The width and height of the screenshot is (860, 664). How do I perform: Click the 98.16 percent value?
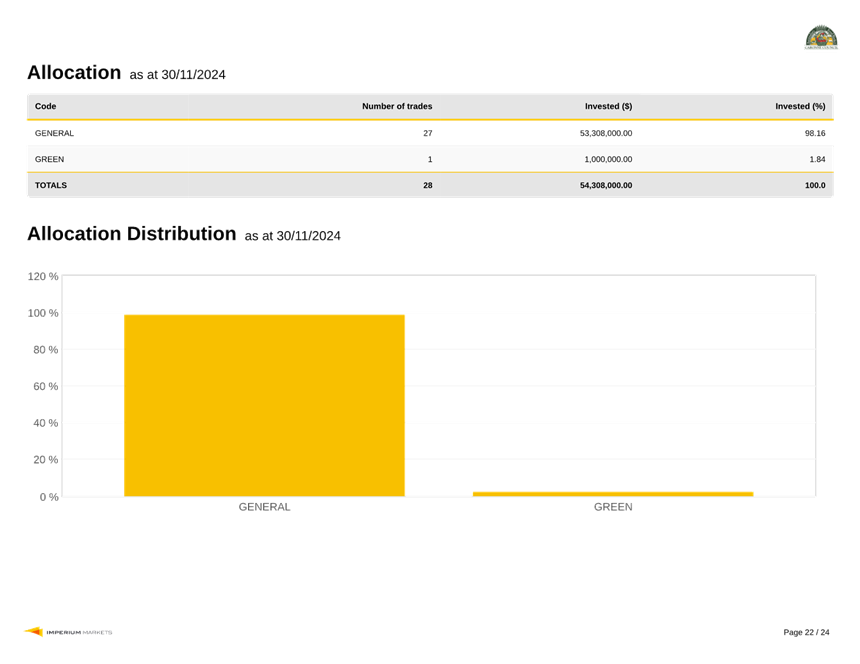[x=815, y=133]
